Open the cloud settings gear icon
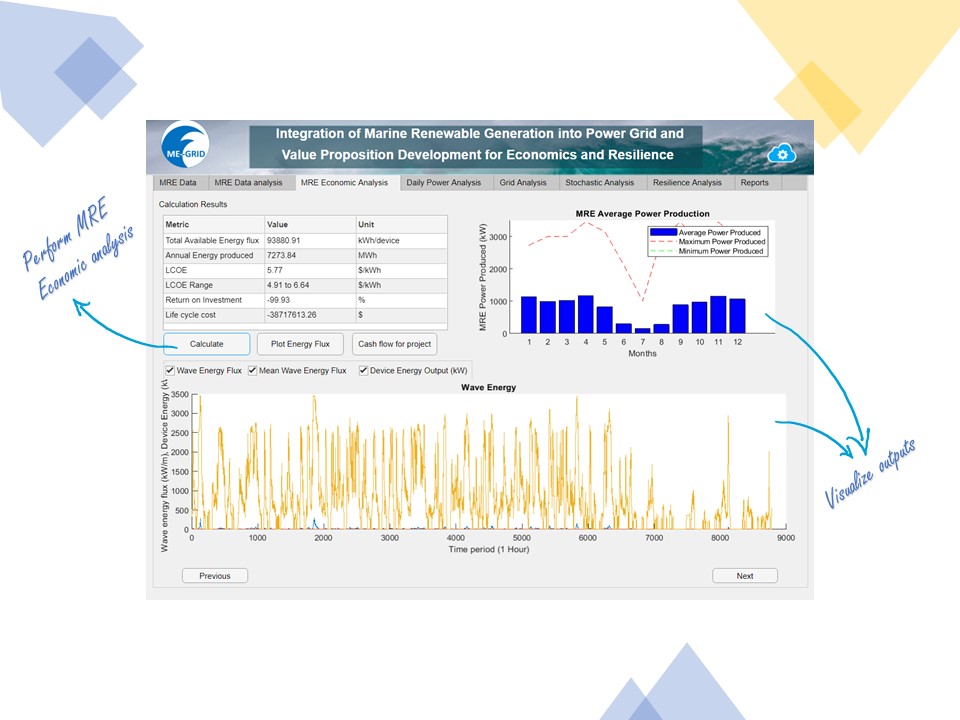This screenshot has height=720, width=960. 780,153
